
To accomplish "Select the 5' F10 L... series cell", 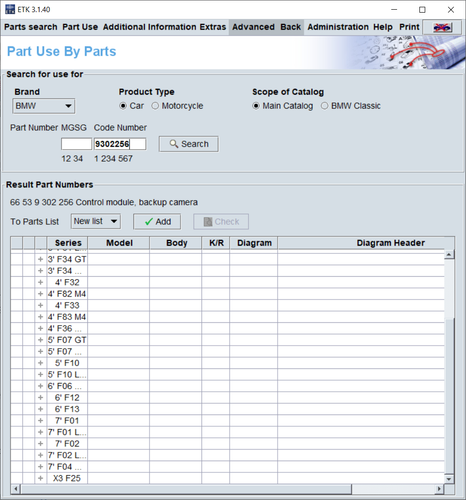I will [67, 375].
